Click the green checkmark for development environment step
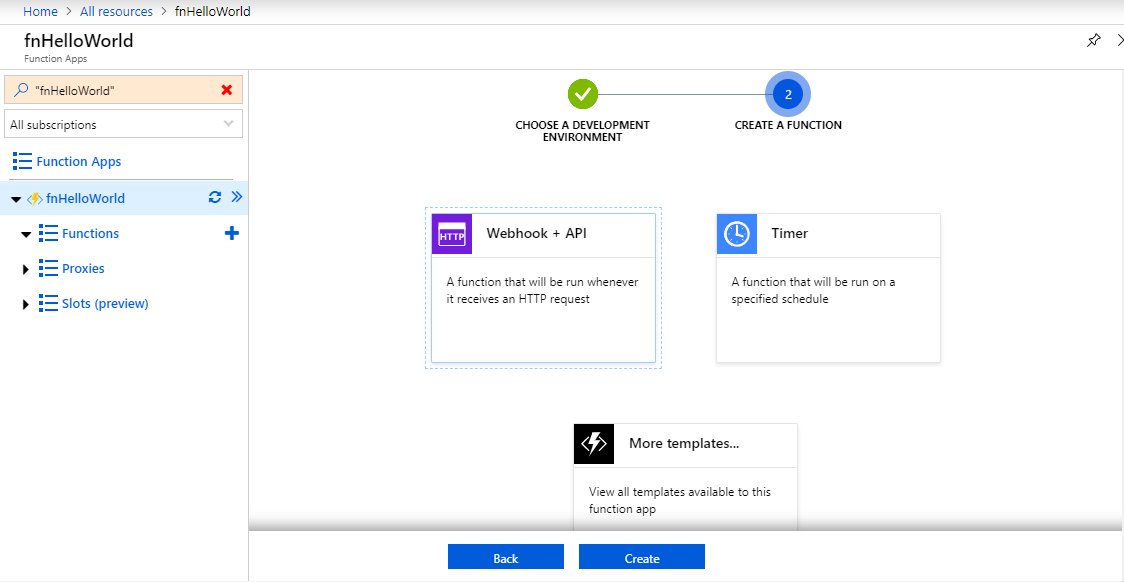This screenshot has width=1124, height=582. tap(583, 93)
